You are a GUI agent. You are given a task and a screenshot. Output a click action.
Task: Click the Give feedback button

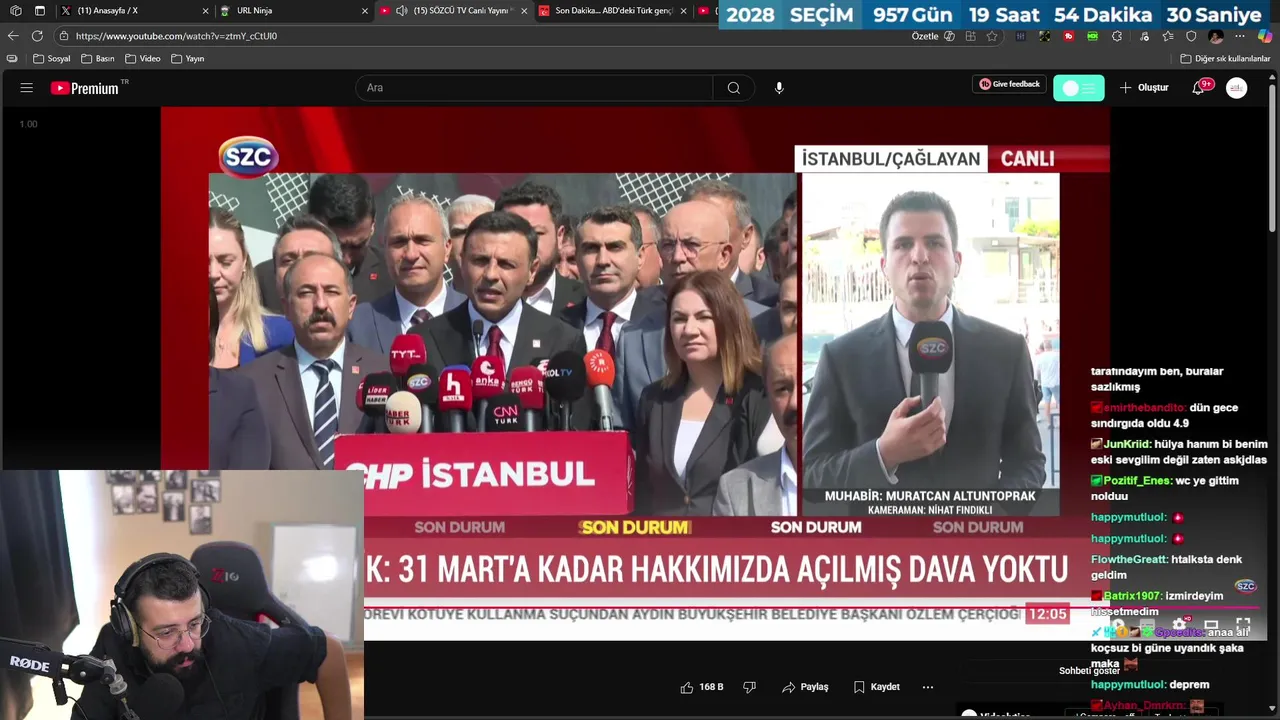point(1009,84)
